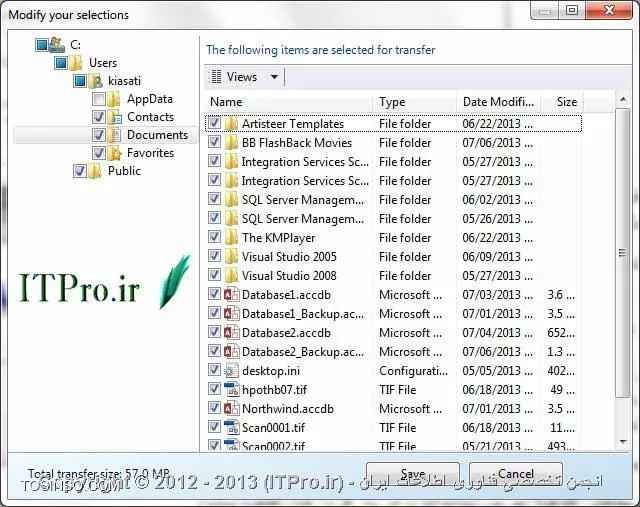Screen dimensions: 640x507
Task: Select the 'Integration Services Sc...' first row name
Action: tap(305, 162)
